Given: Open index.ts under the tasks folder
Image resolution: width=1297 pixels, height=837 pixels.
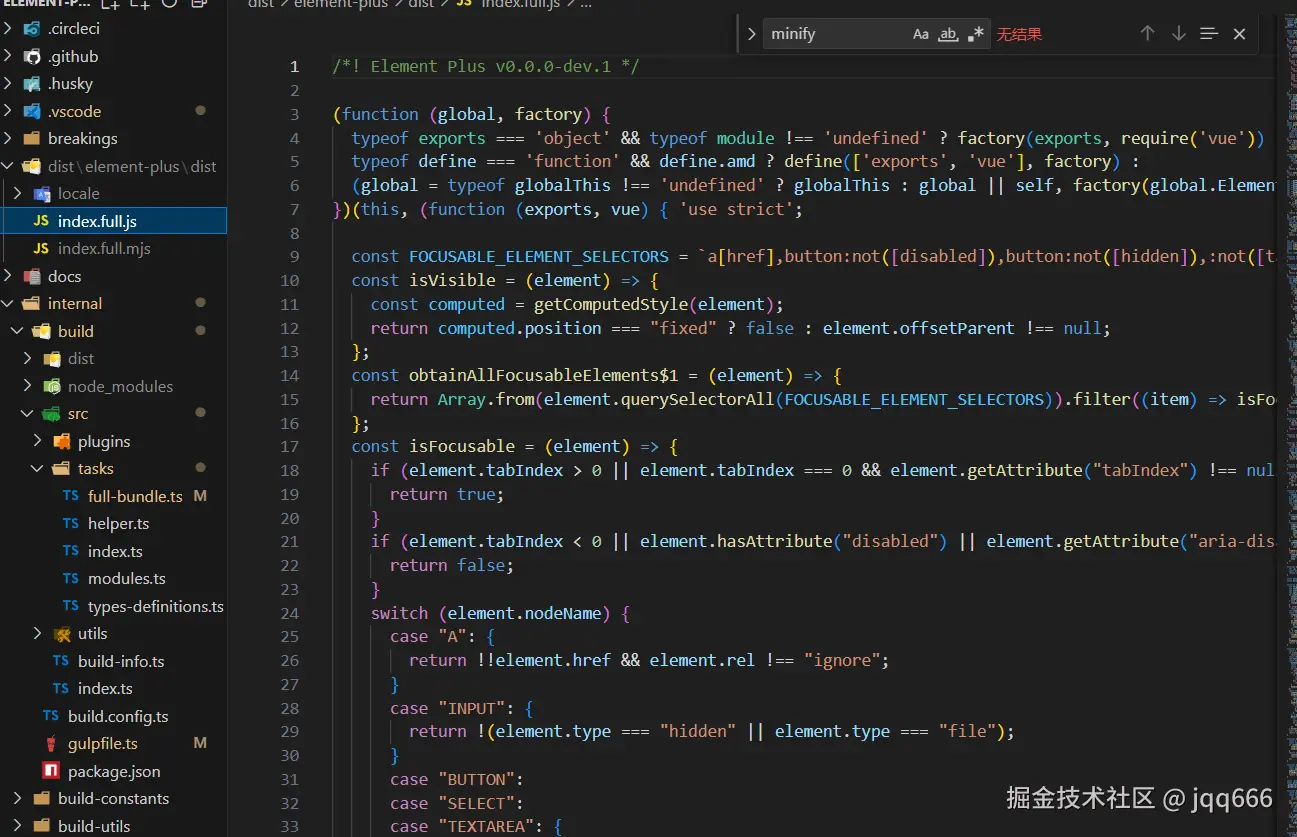Looking at the screenshot, I should click(x=115, y=552).
